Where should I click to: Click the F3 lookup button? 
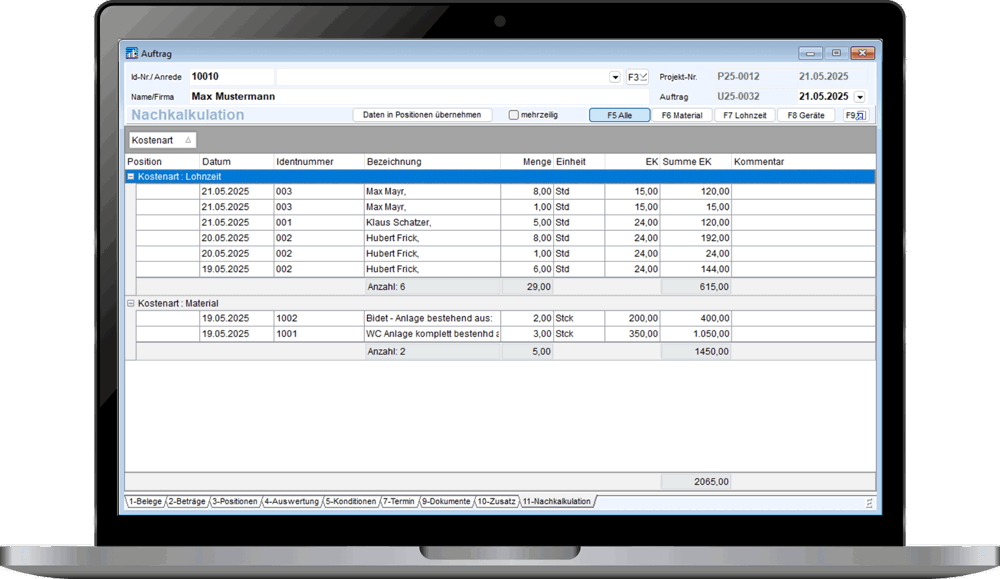(x=638, y=76)
